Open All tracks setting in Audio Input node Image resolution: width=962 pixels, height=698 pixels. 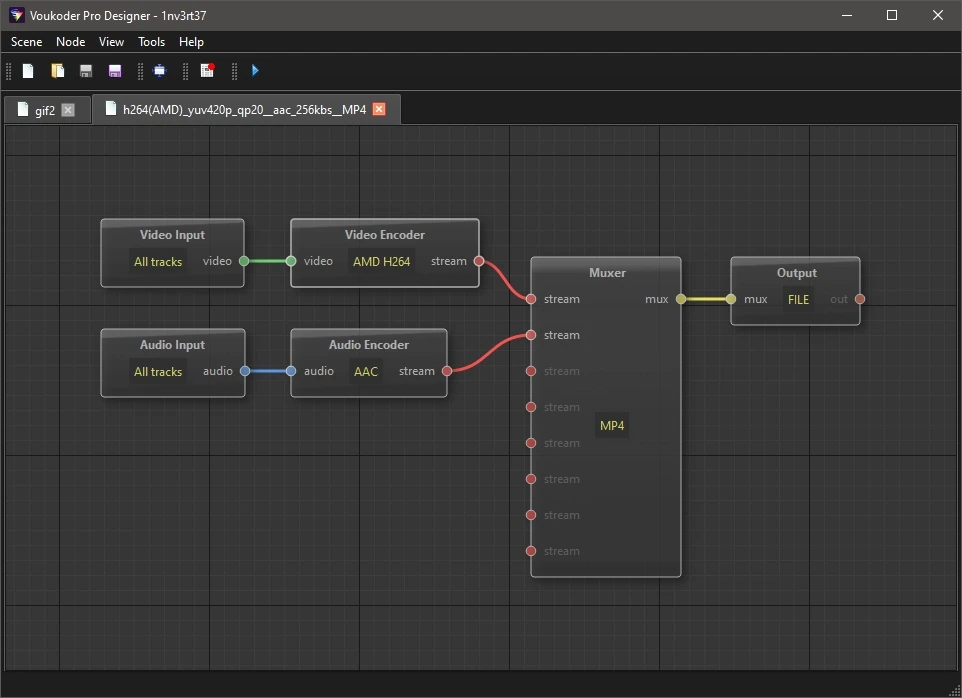tap(158, 372)
